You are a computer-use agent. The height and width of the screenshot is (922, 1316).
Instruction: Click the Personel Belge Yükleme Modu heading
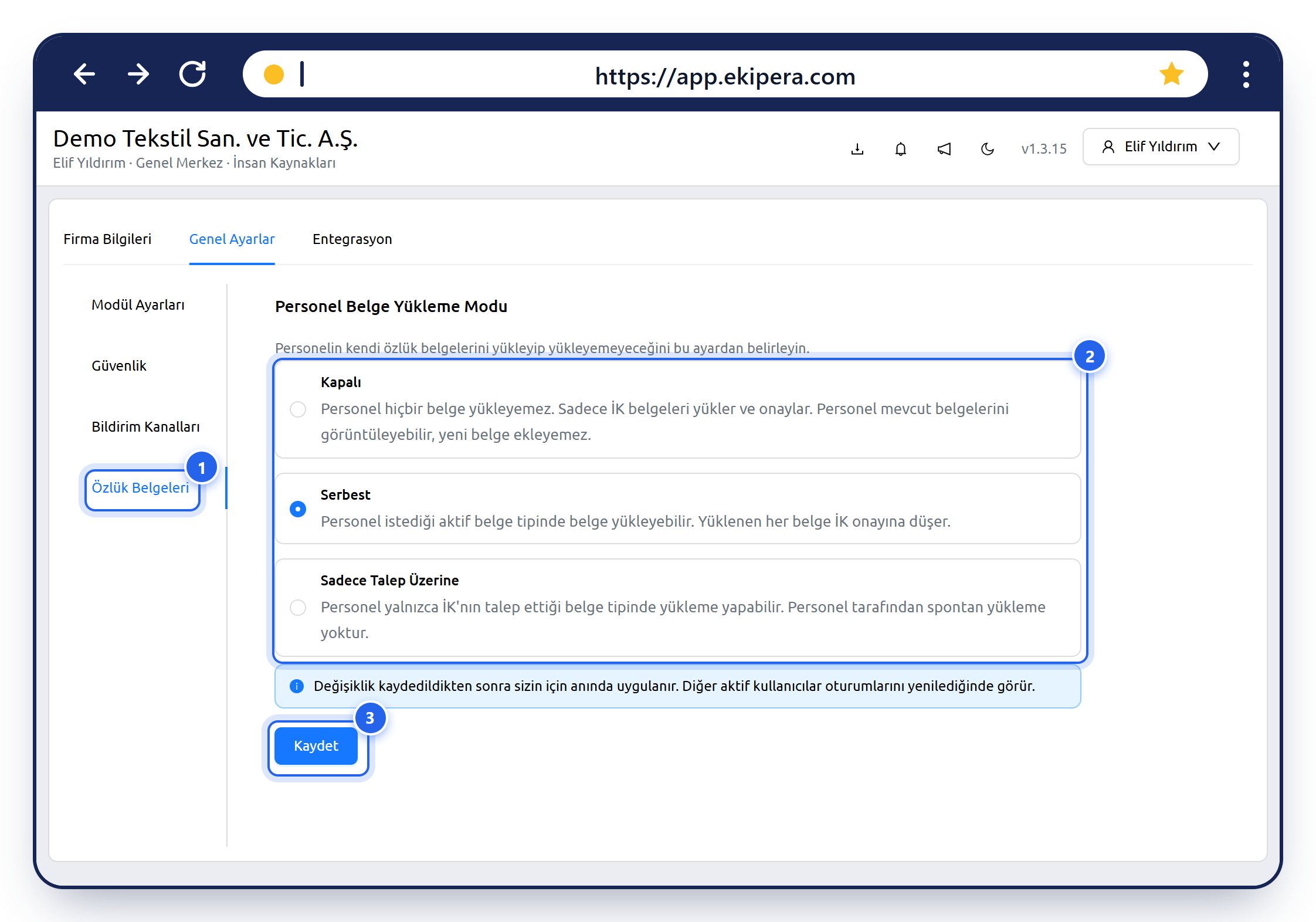pos(391,306)
